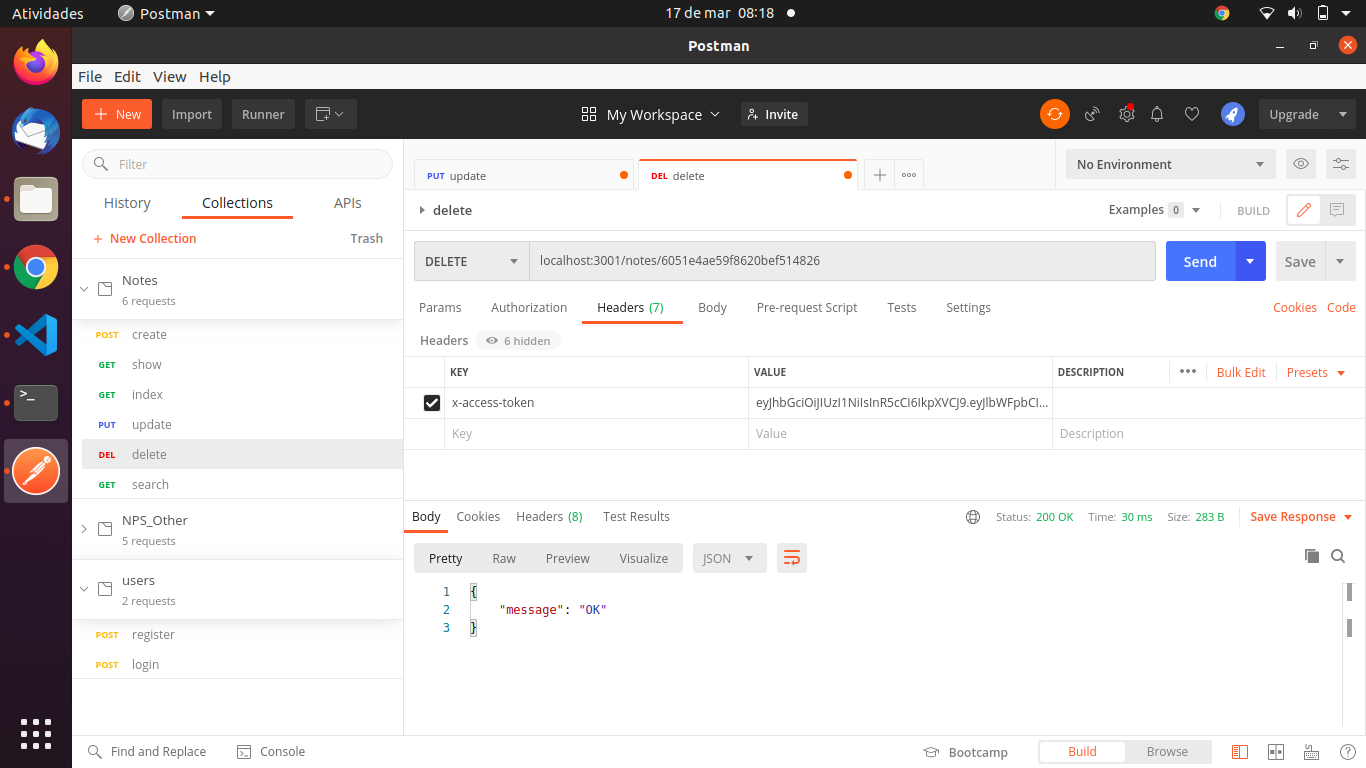Open Find and Replace

(x=147, y=752)
